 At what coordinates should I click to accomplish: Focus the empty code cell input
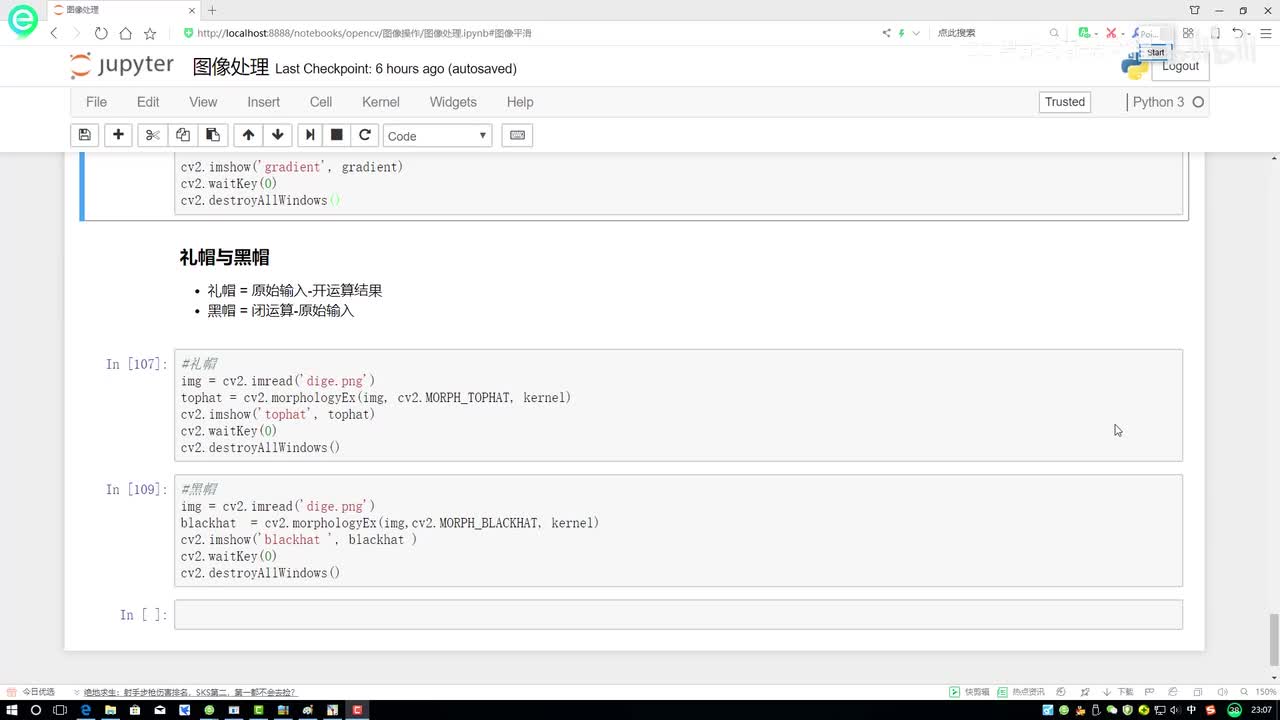[678, 614]
